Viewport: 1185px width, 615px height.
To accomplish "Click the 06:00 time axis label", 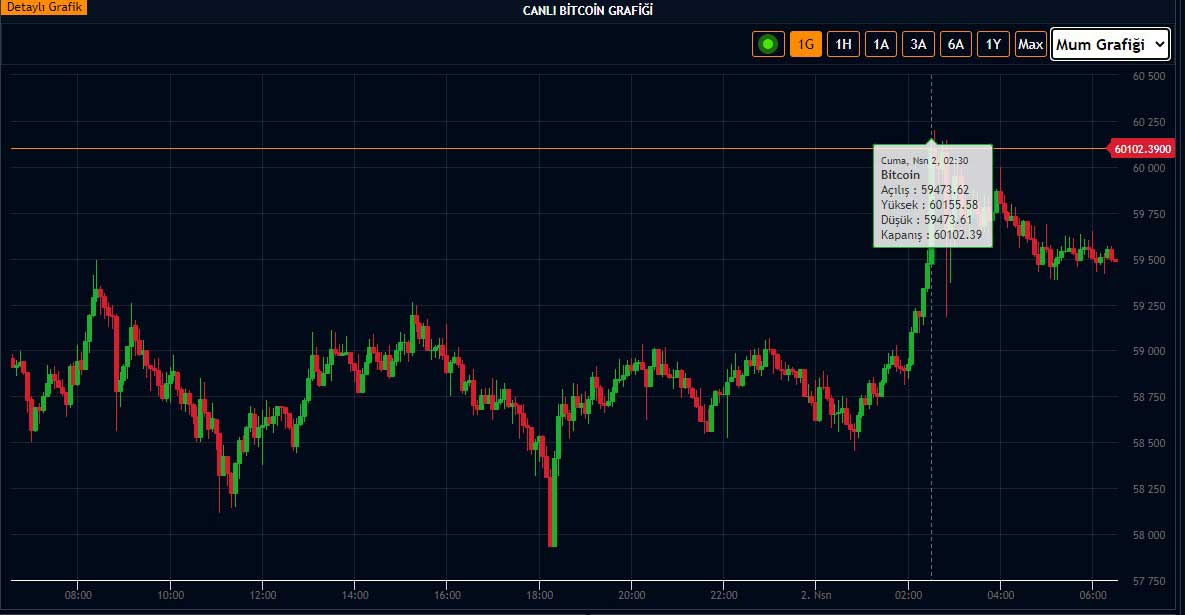I will 1093,595.
